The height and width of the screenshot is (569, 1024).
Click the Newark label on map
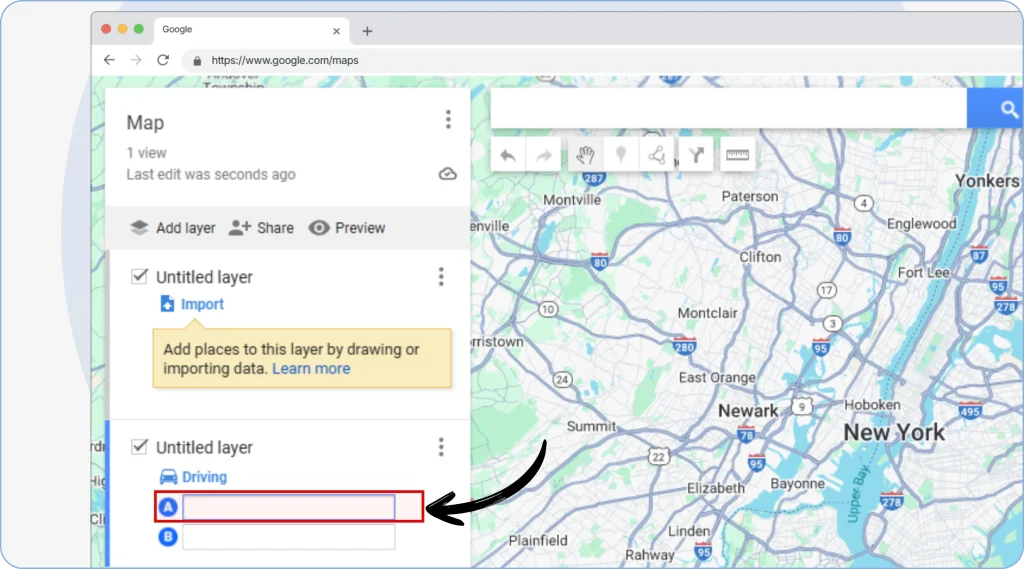tap(748, 411)
